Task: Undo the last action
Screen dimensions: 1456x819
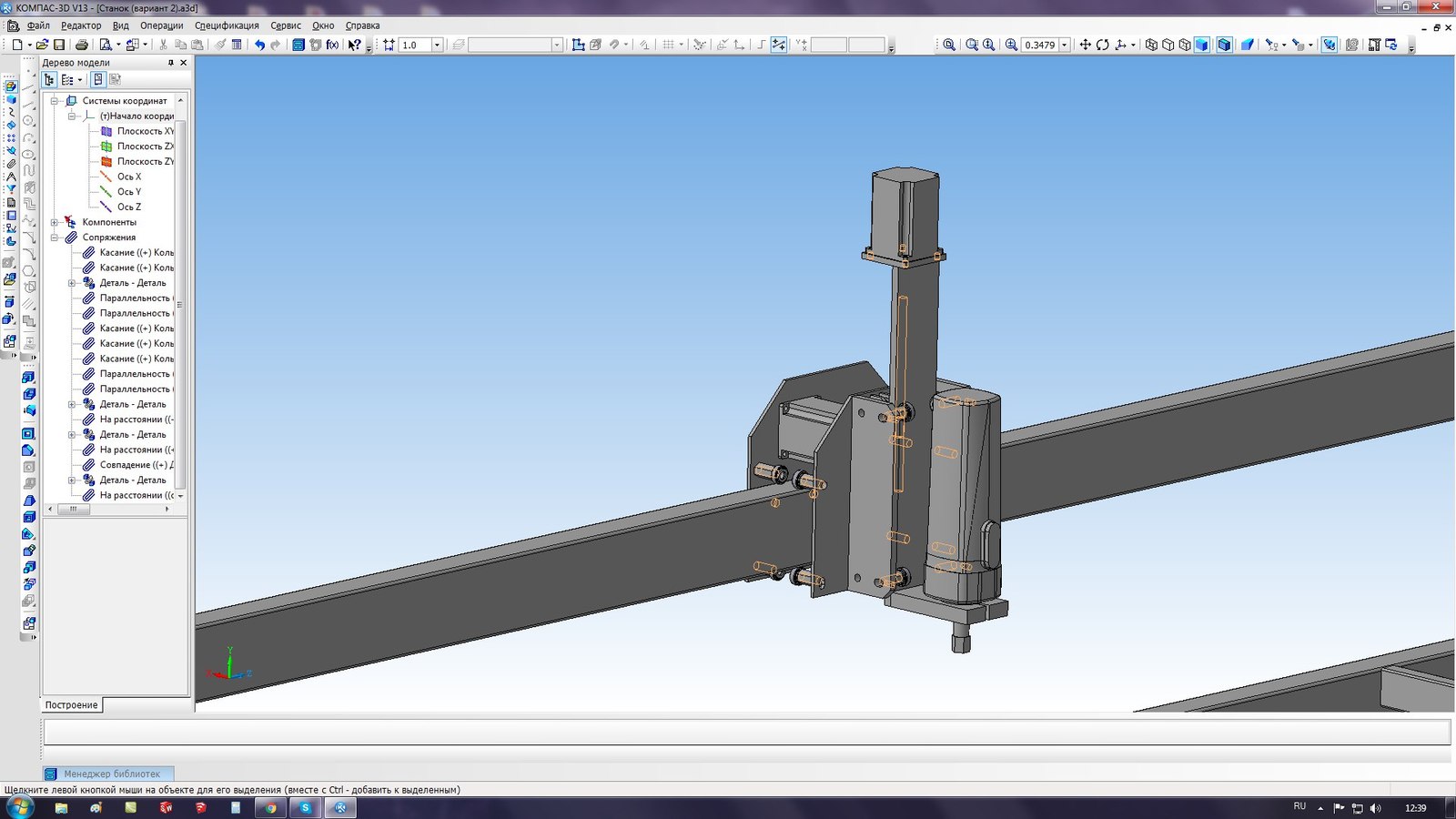Action: pyautogui.click(x=259, y=45)
